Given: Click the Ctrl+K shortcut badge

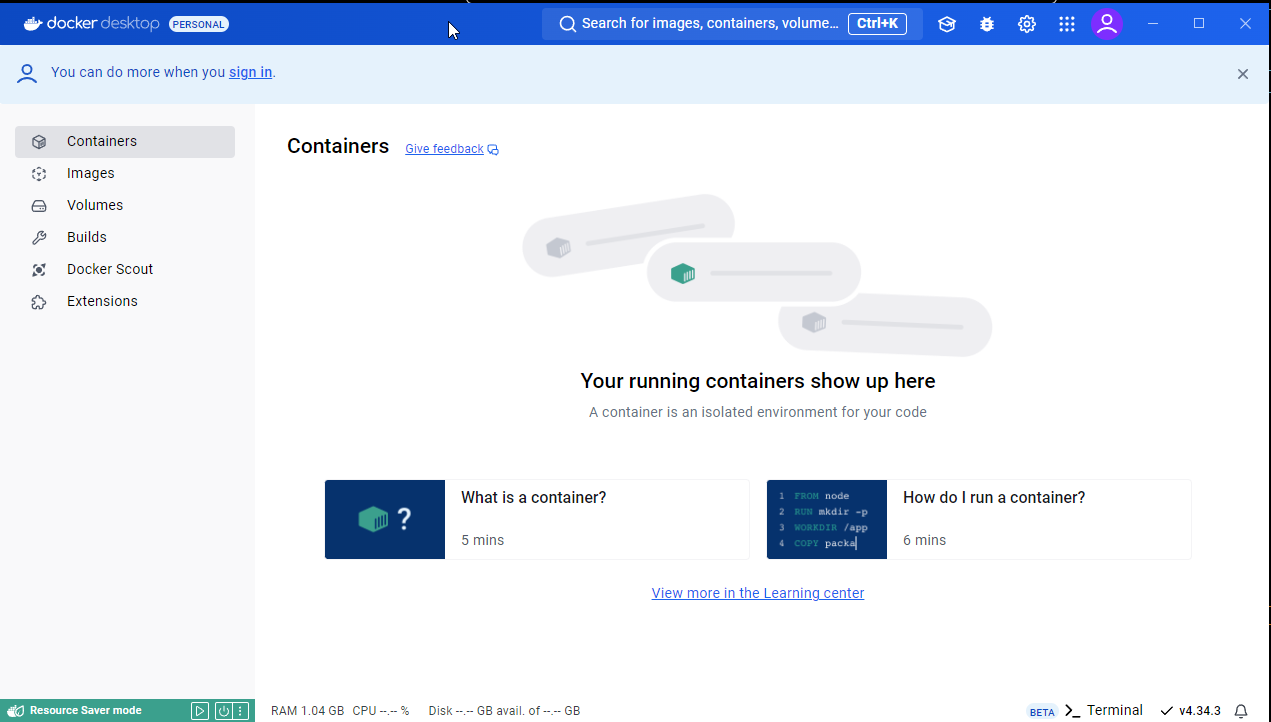Looking at the screenshot, I should 877,24.
